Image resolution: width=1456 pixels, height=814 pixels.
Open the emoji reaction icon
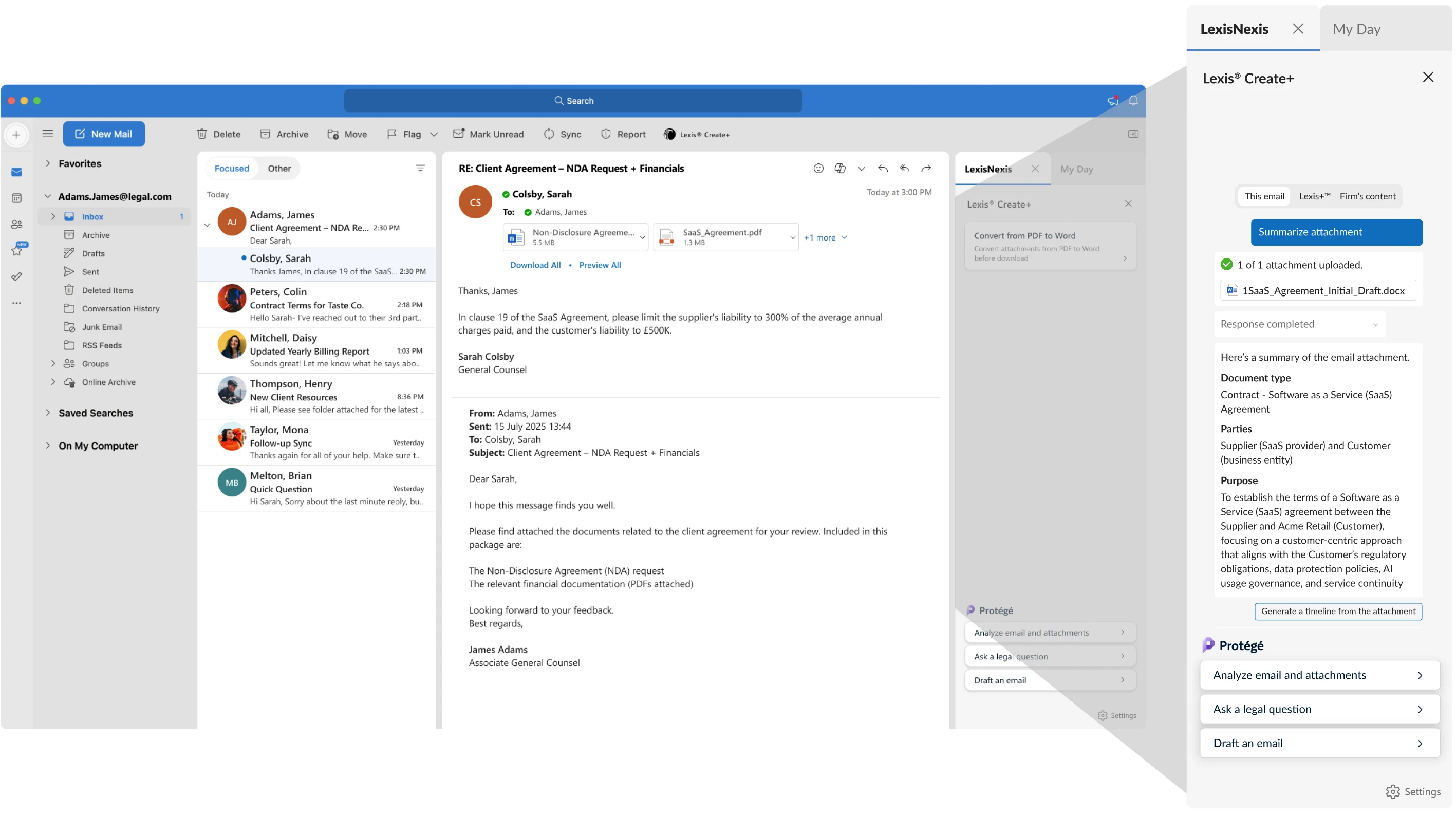point(818,168)
